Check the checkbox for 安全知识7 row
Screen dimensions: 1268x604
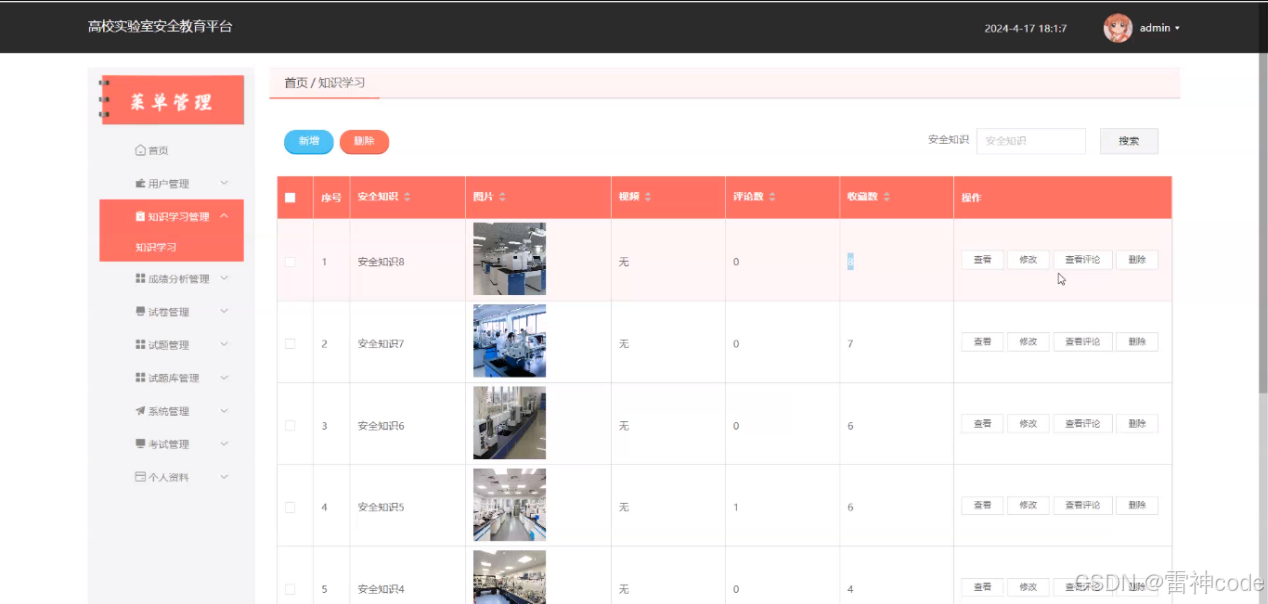point(291,341)
